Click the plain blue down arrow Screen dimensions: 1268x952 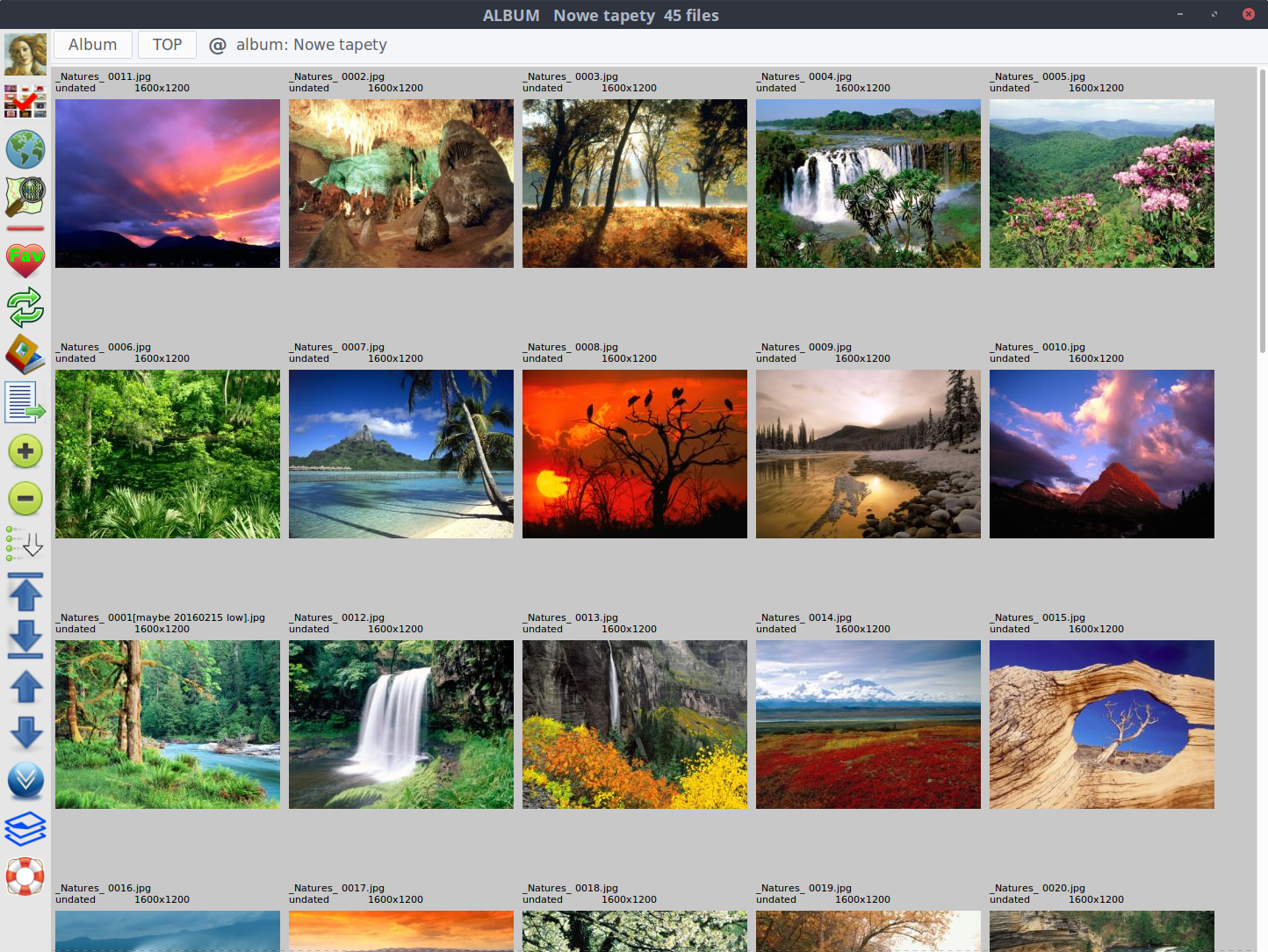point(25,732)
